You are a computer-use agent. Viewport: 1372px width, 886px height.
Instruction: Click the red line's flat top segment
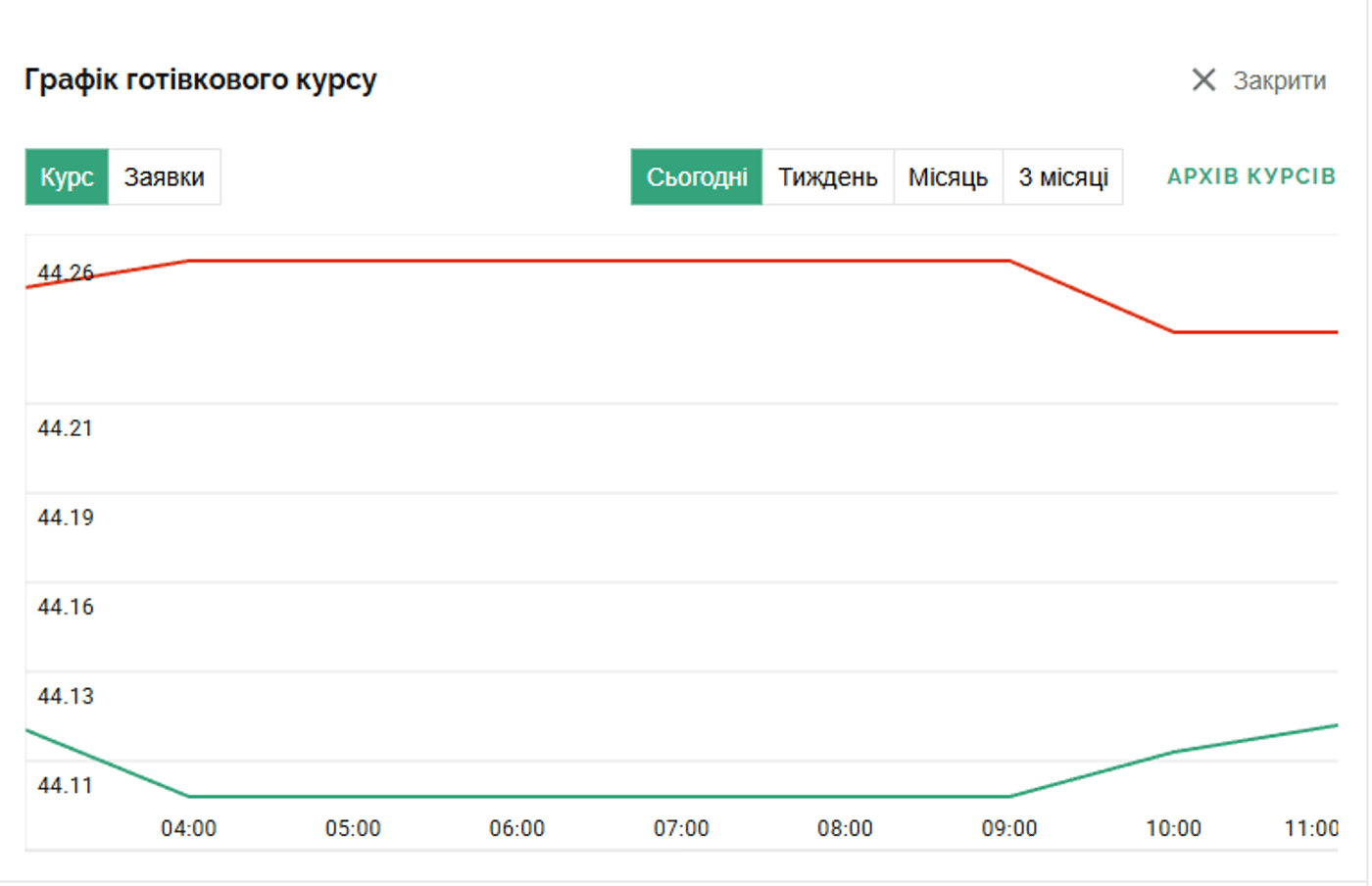(x=599, y=261)
